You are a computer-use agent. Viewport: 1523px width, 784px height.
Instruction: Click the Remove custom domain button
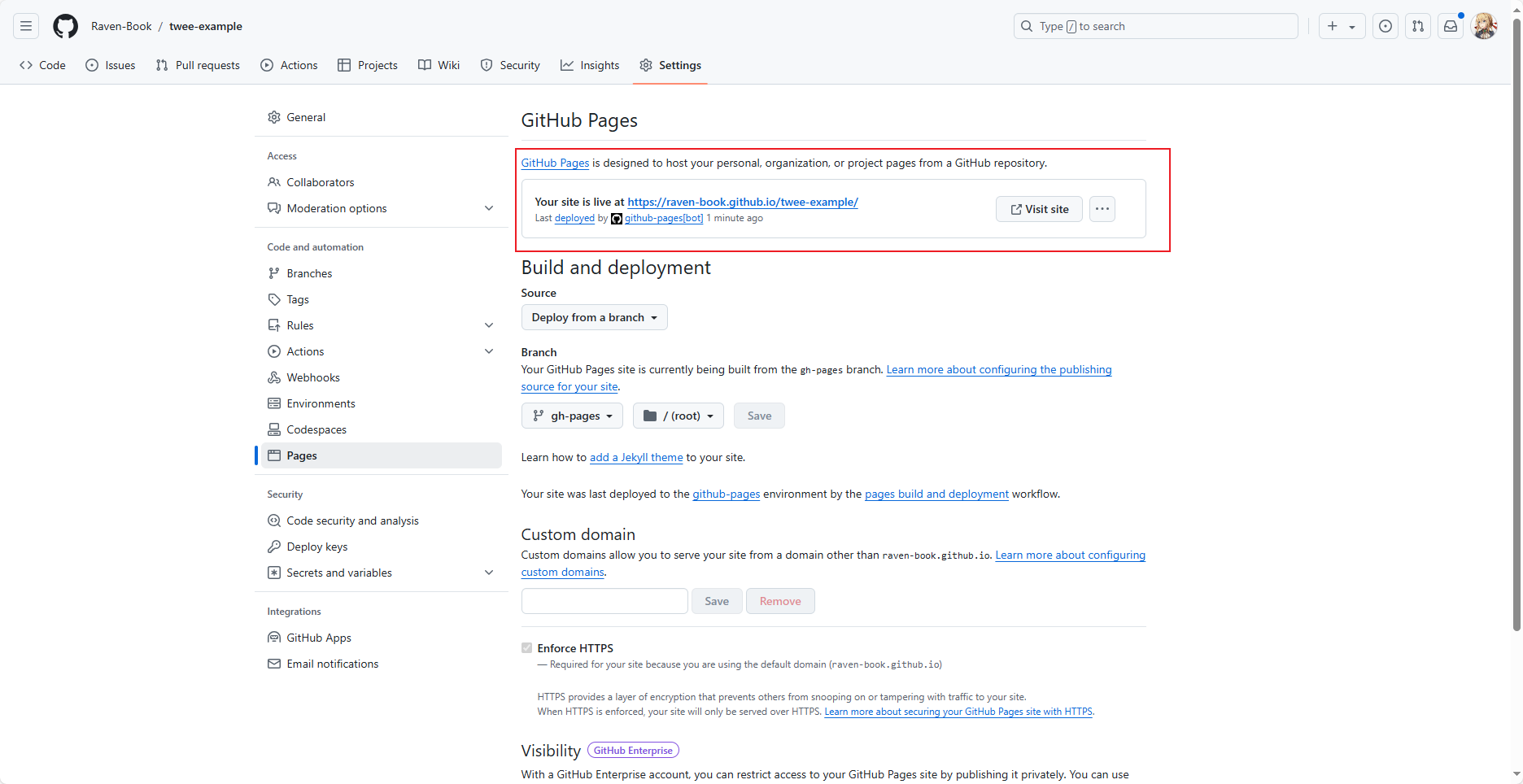[780, 601]
